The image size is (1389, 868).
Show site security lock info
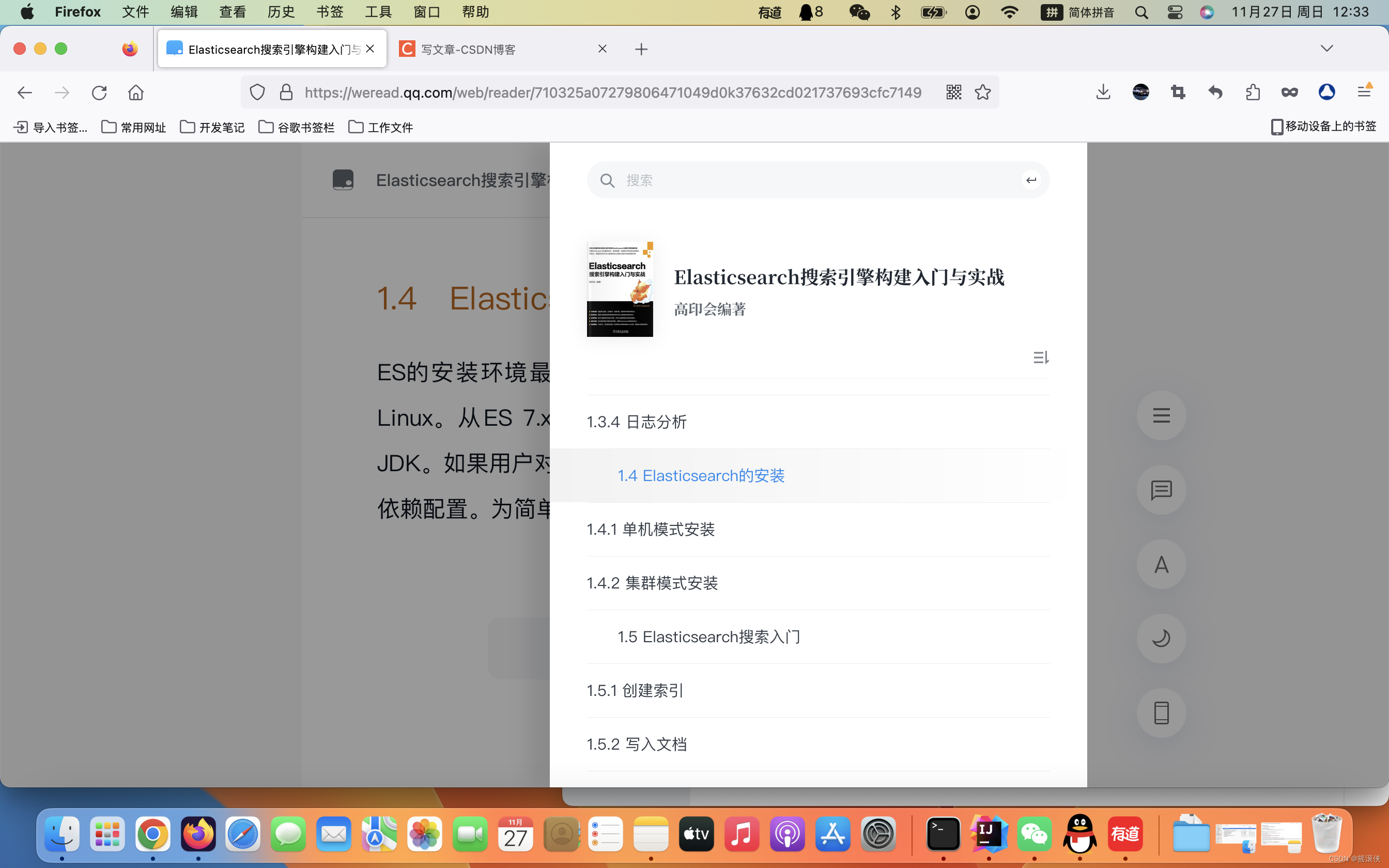[286, 92]
